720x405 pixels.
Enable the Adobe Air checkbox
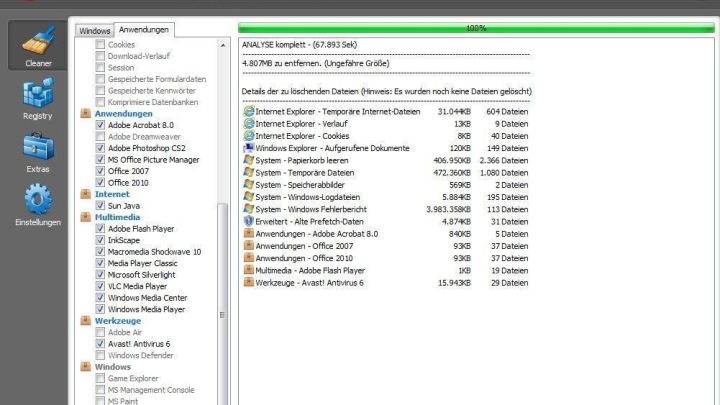(x=100, y=332)
